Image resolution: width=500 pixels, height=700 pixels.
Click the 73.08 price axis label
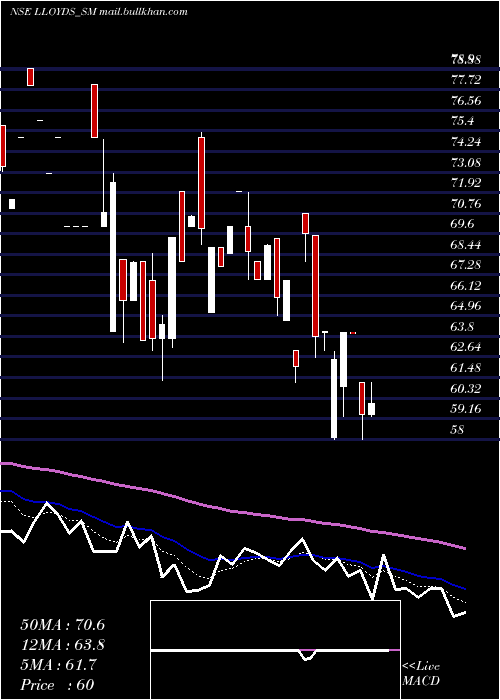coord(466,162)
